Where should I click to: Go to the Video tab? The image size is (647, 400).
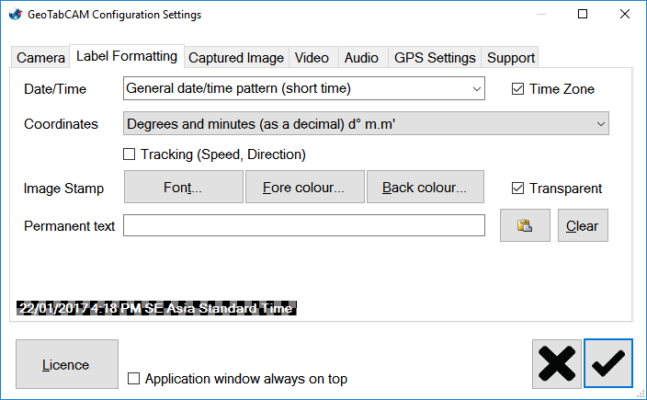312,58
